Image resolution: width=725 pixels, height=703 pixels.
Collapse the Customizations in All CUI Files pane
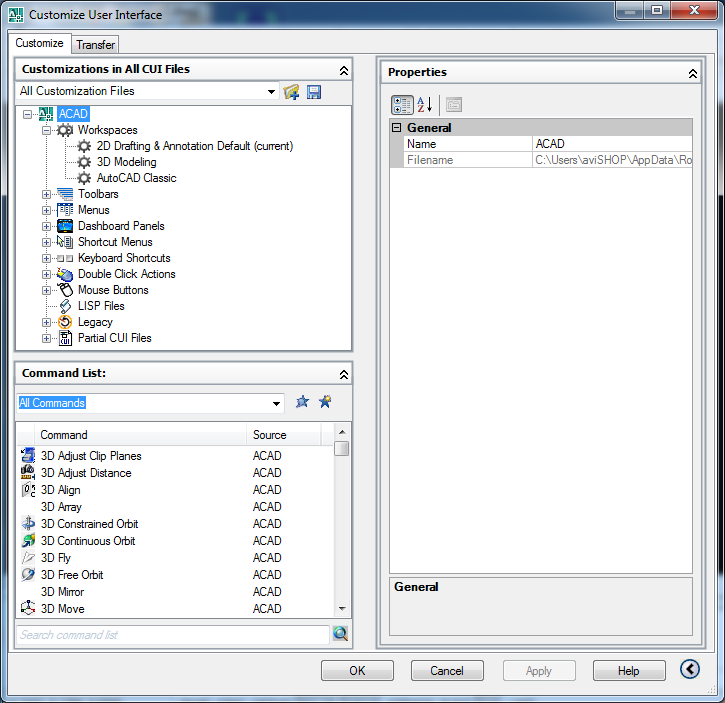[344, 71]
